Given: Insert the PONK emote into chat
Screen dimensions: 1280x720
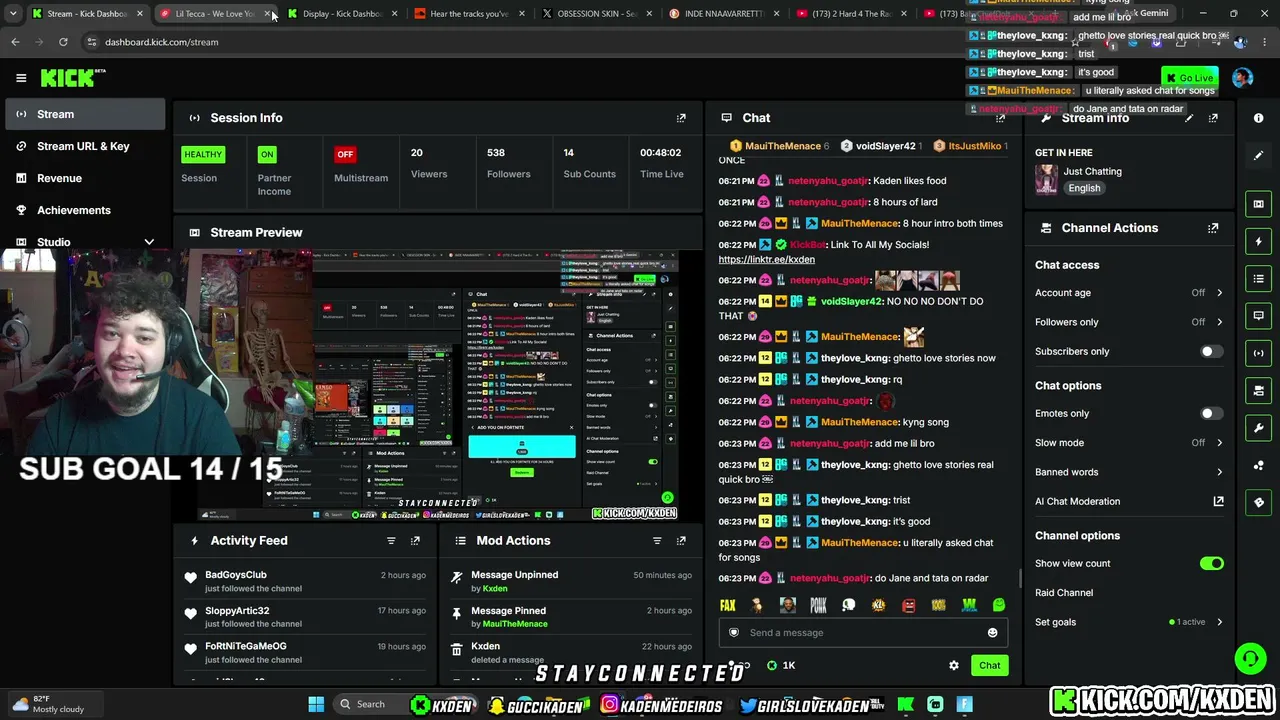Looking at the screenshot, I should [818, 605].
